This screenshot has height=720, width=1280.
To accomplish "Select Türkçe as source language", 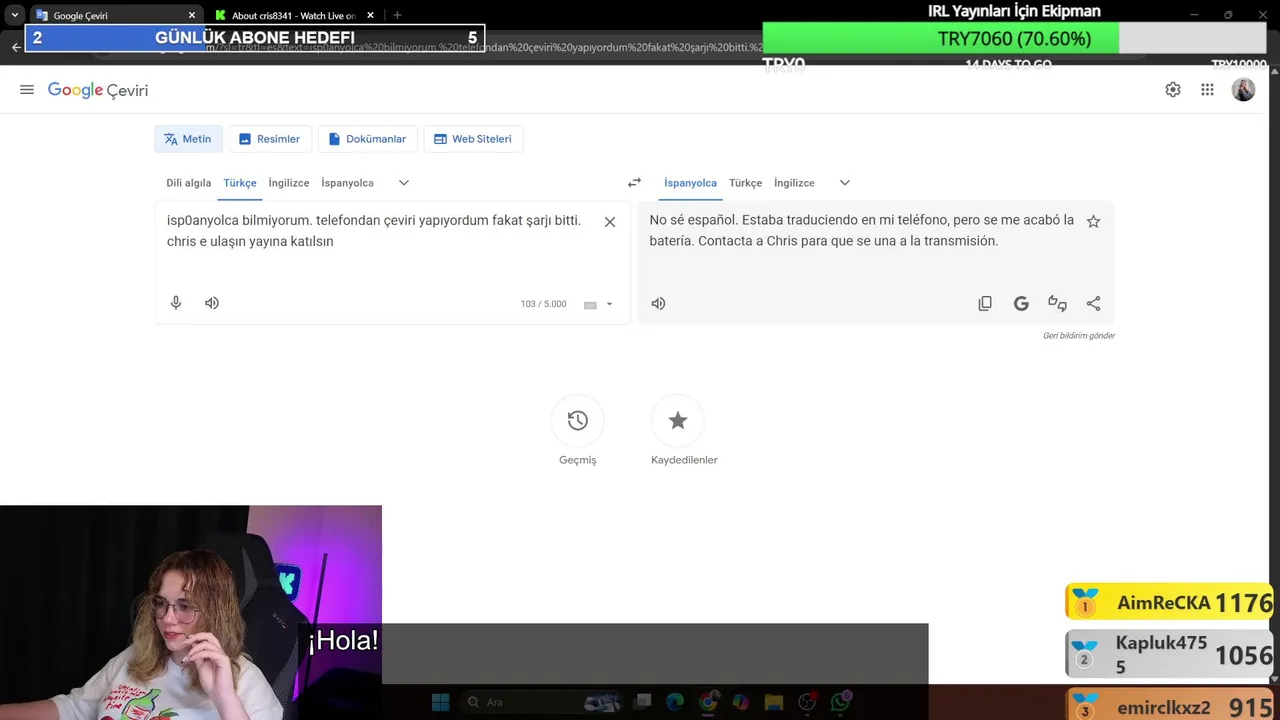I will point(240,183).
